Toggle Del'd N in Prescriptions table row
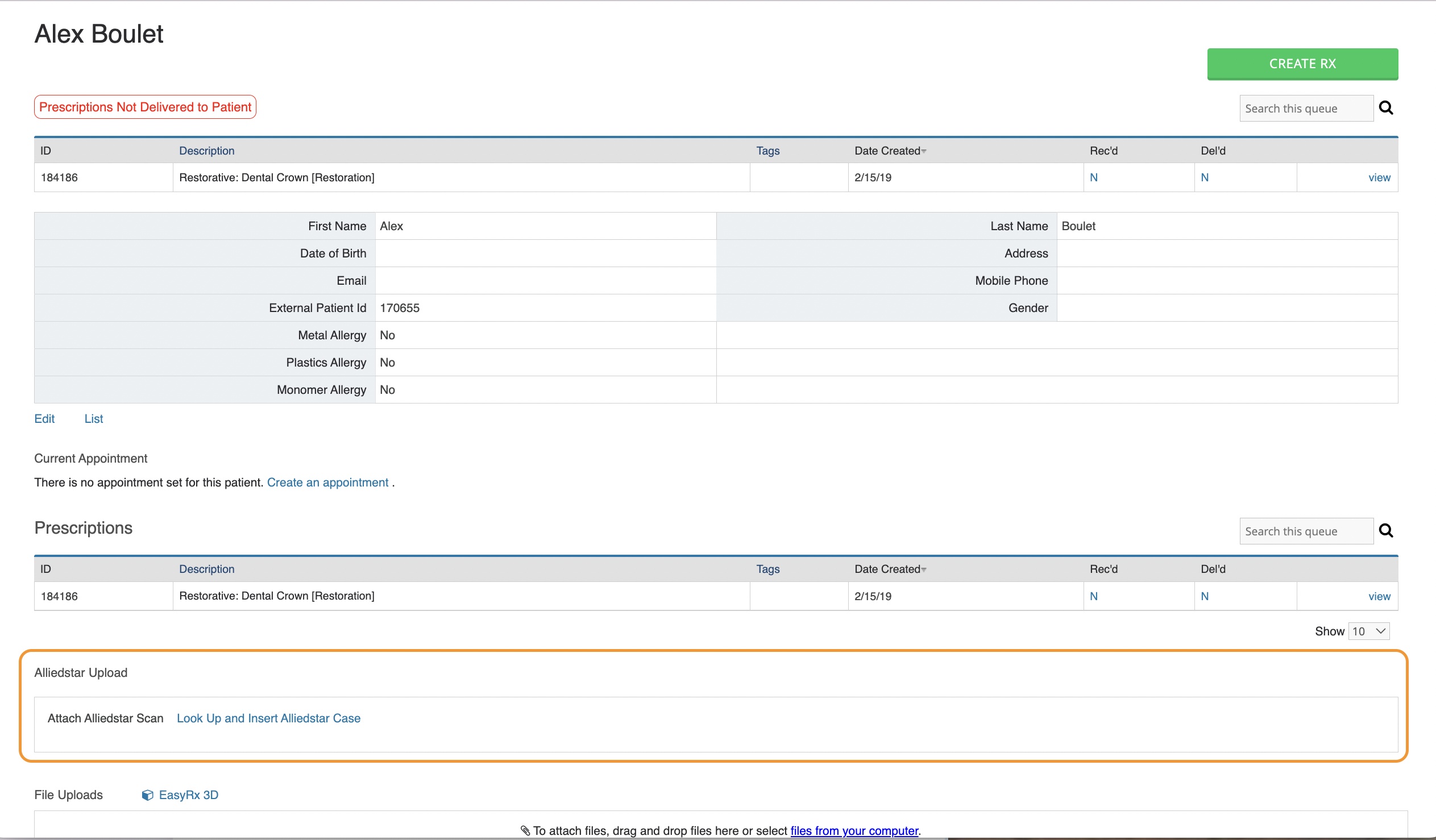The image size is (1436, 840). [x=1204, y=596]
